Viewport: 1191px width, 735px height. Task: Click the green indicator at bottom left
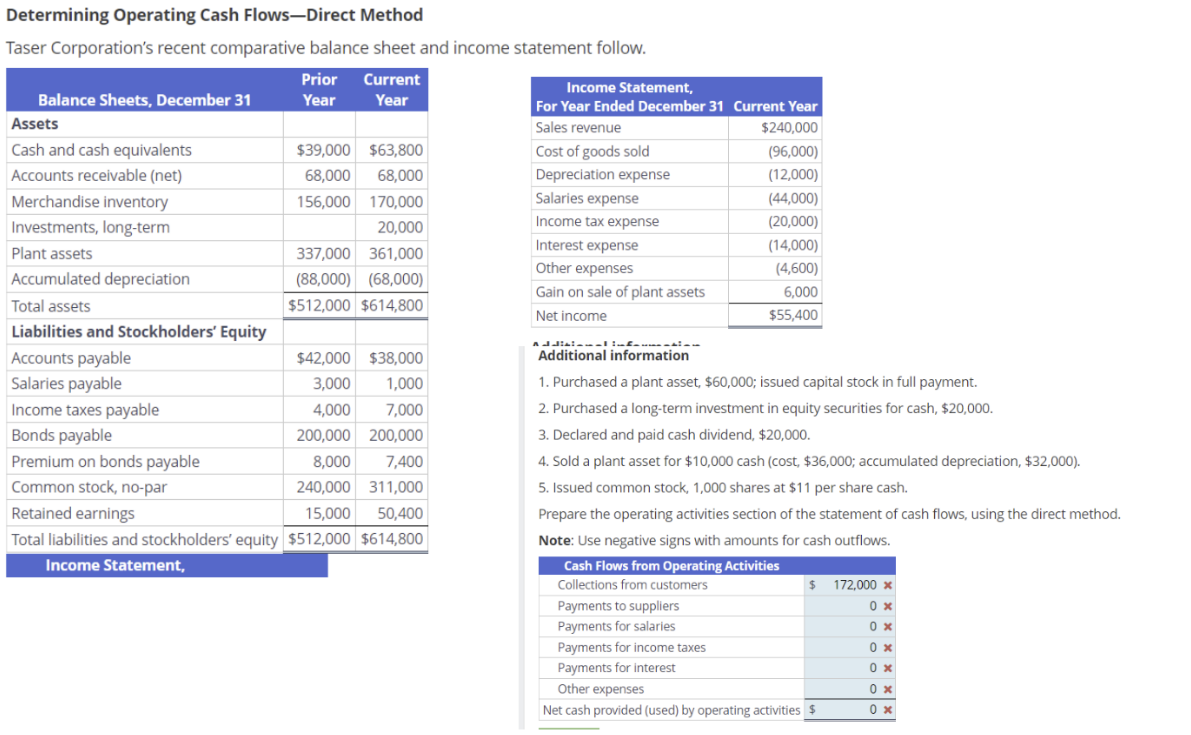570,730
